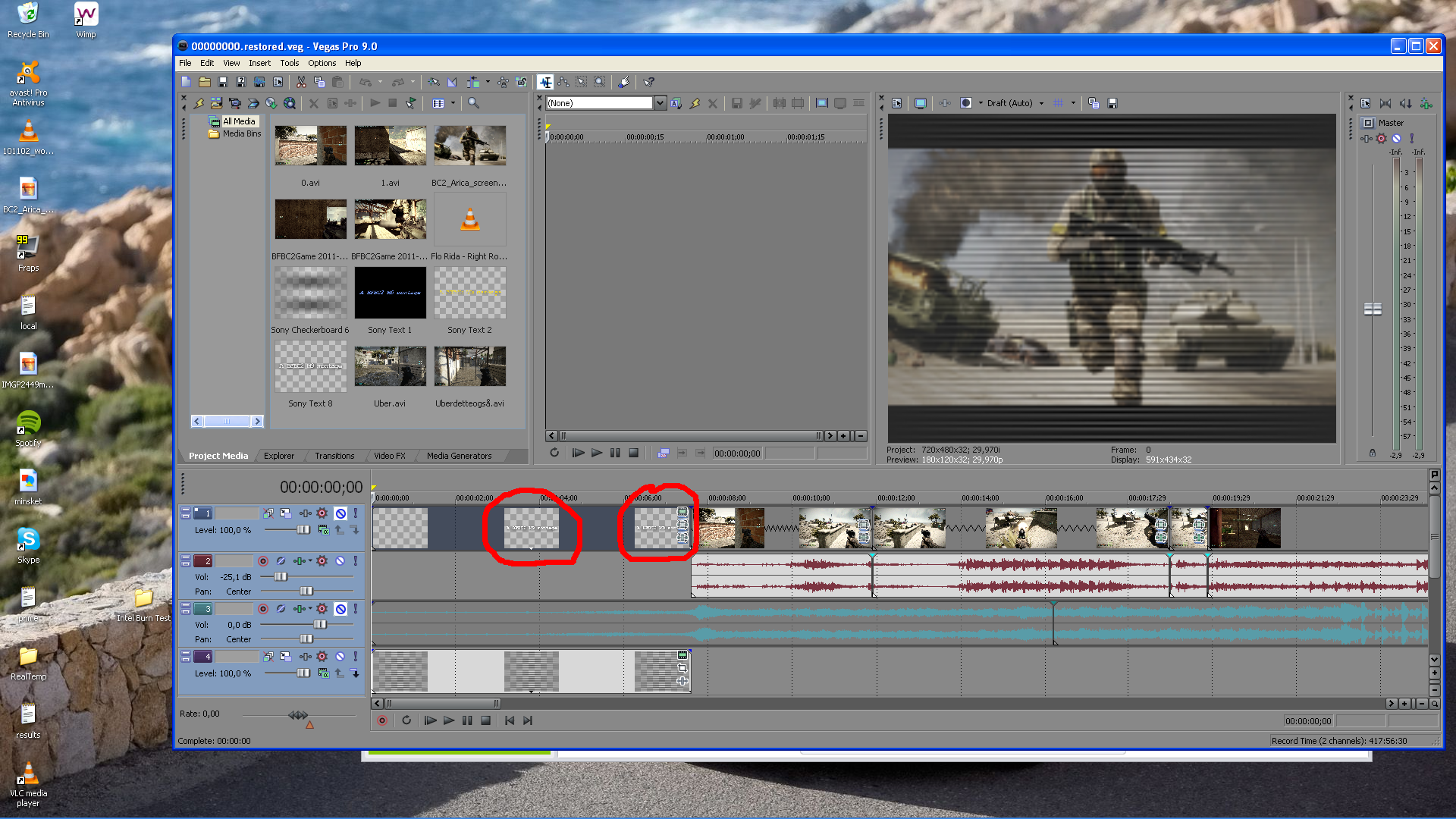The height and width of the screenshot is (819, 1456).
Task: Open the (None) preset dropdown
Action: click(660, 103)
